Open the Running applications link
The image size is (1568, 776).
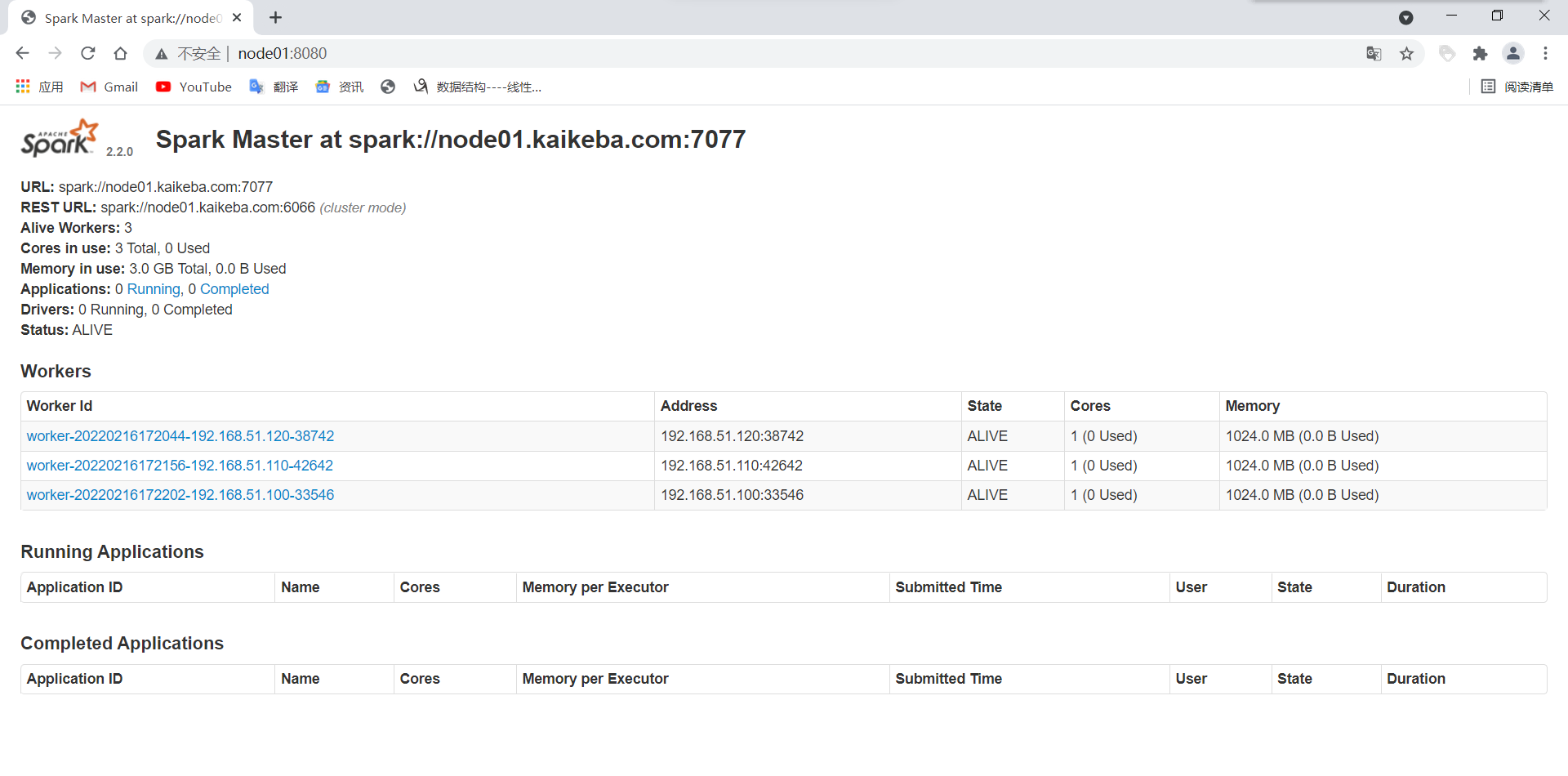154,289
